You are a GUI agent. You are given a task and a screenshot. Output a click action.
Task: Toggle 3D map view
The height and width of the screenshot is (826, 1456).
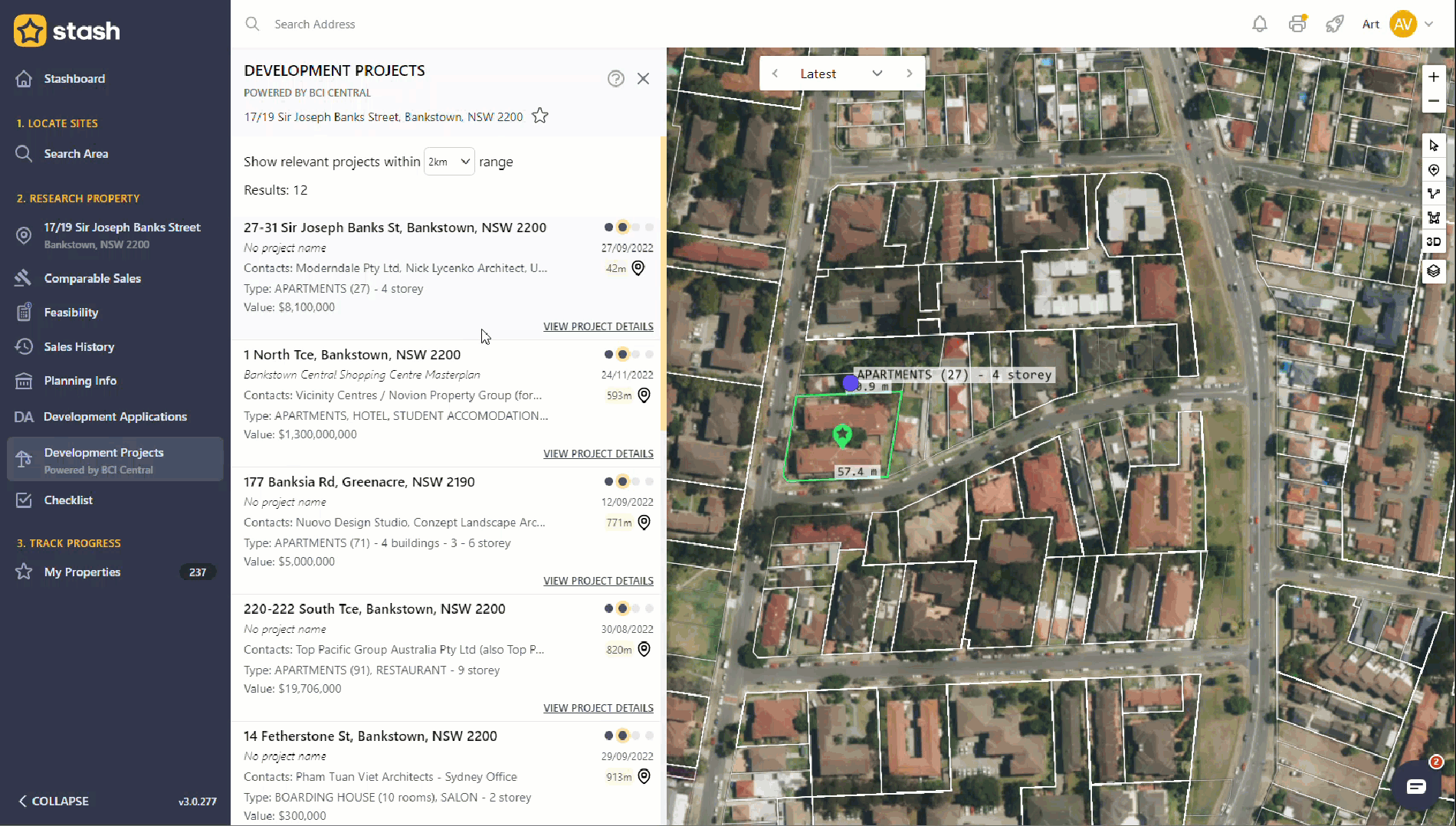[1434, 242]
